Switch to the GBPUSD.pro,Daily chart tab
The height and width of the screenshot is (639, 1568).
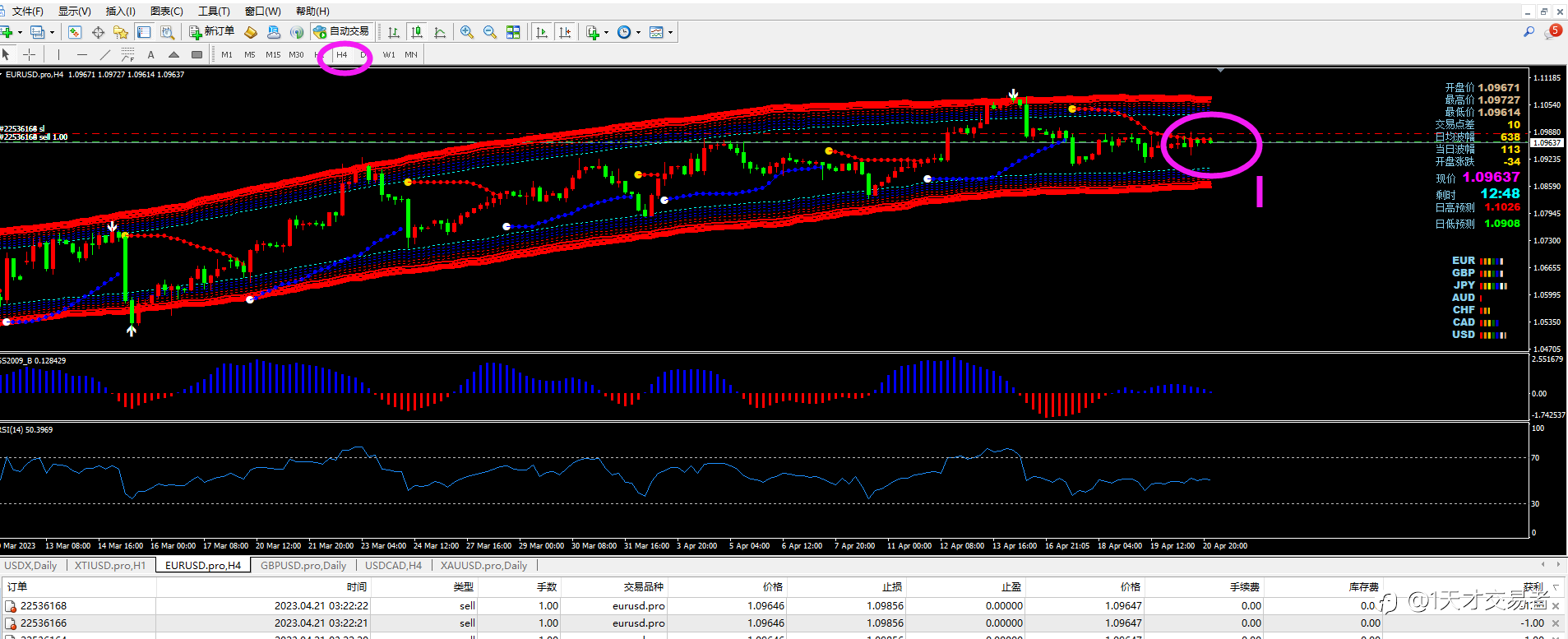[x=303, y=565]
